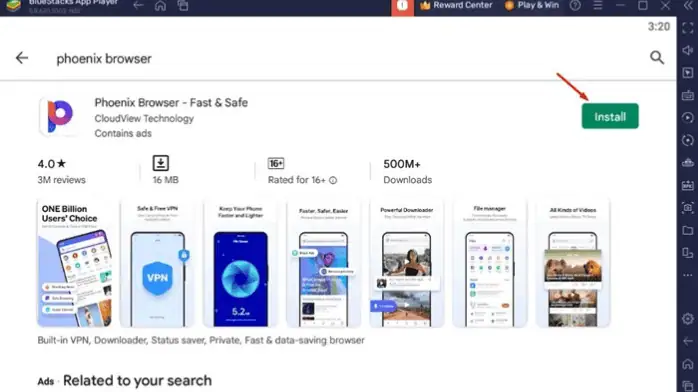698x392 pixels.
Task: Open CloudView Technology developer link
Action: [144, 118]
